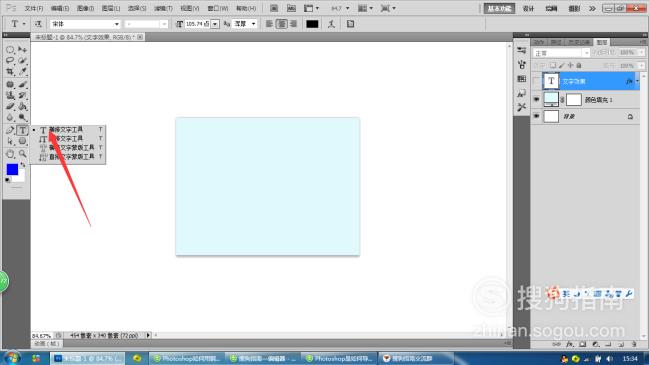This screenshot has height=365, width=649.
Task: Swap foreground and background colors
Action: pyautogui.click(x=23, y=165)
